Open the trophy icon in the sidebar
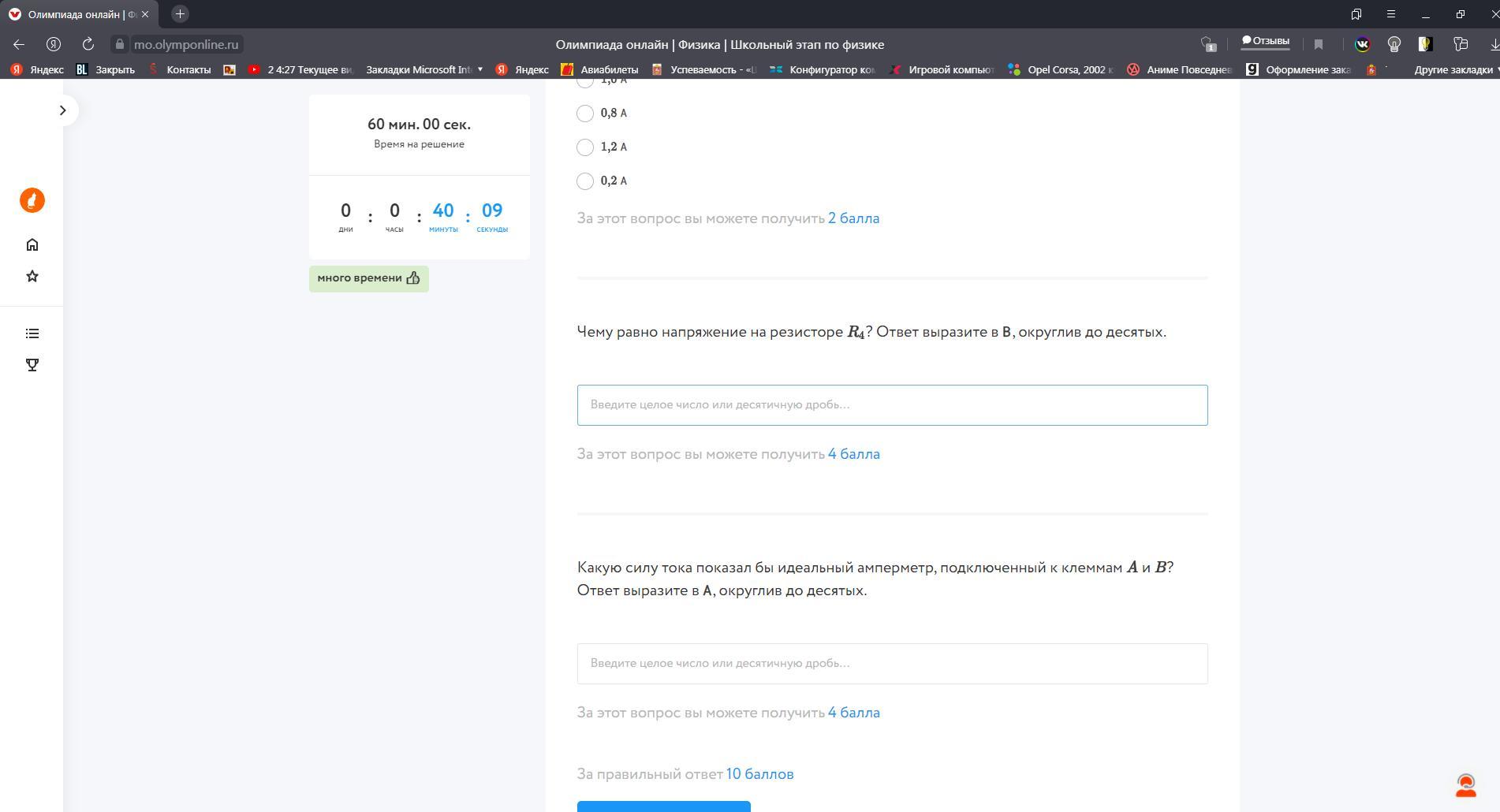The width and height of the screenshot is (1500, 812). coord(32,365)
